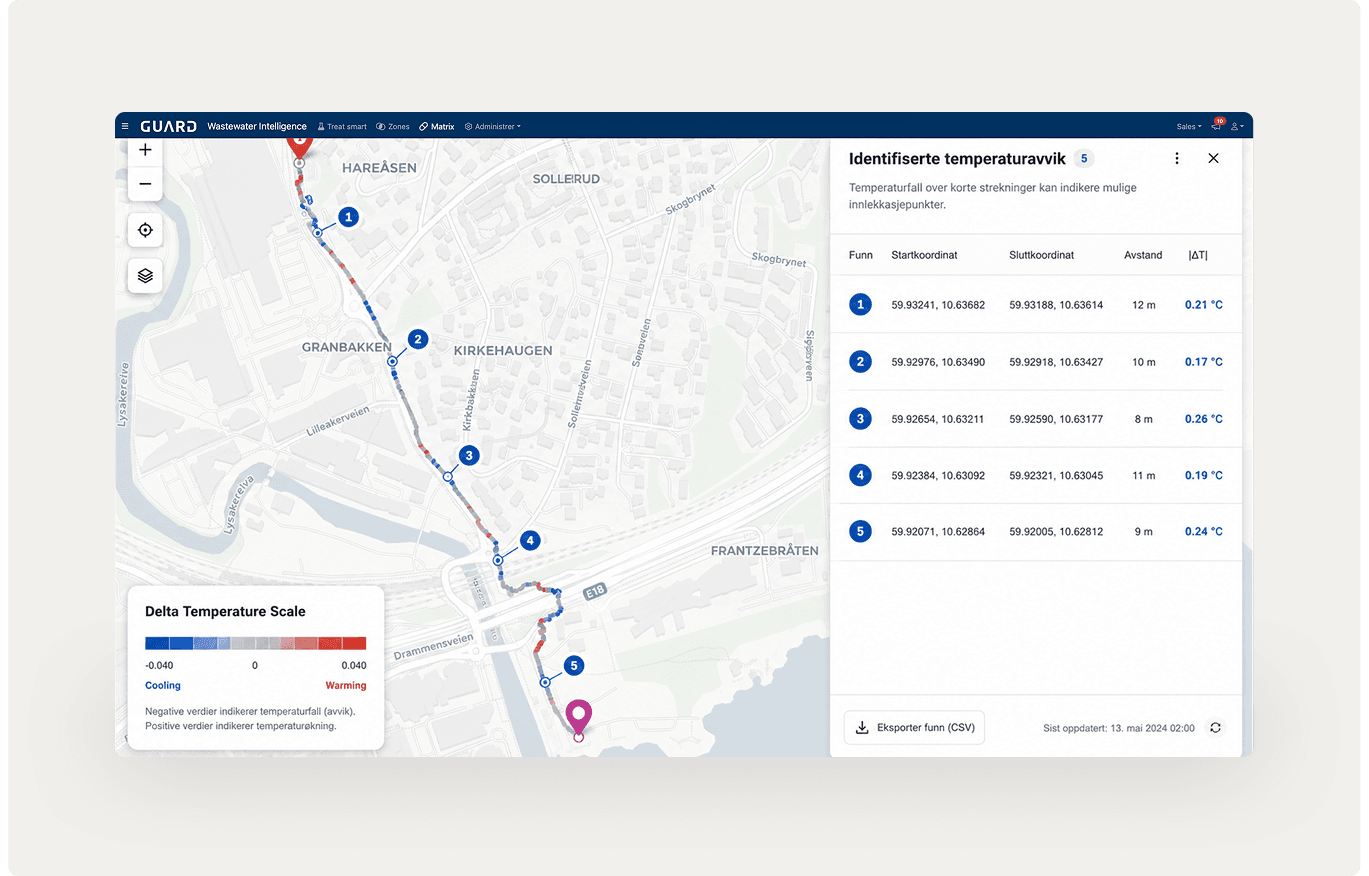Go to the Treat smart page
Screen dimensions: 1369x876
coord(342,127)
